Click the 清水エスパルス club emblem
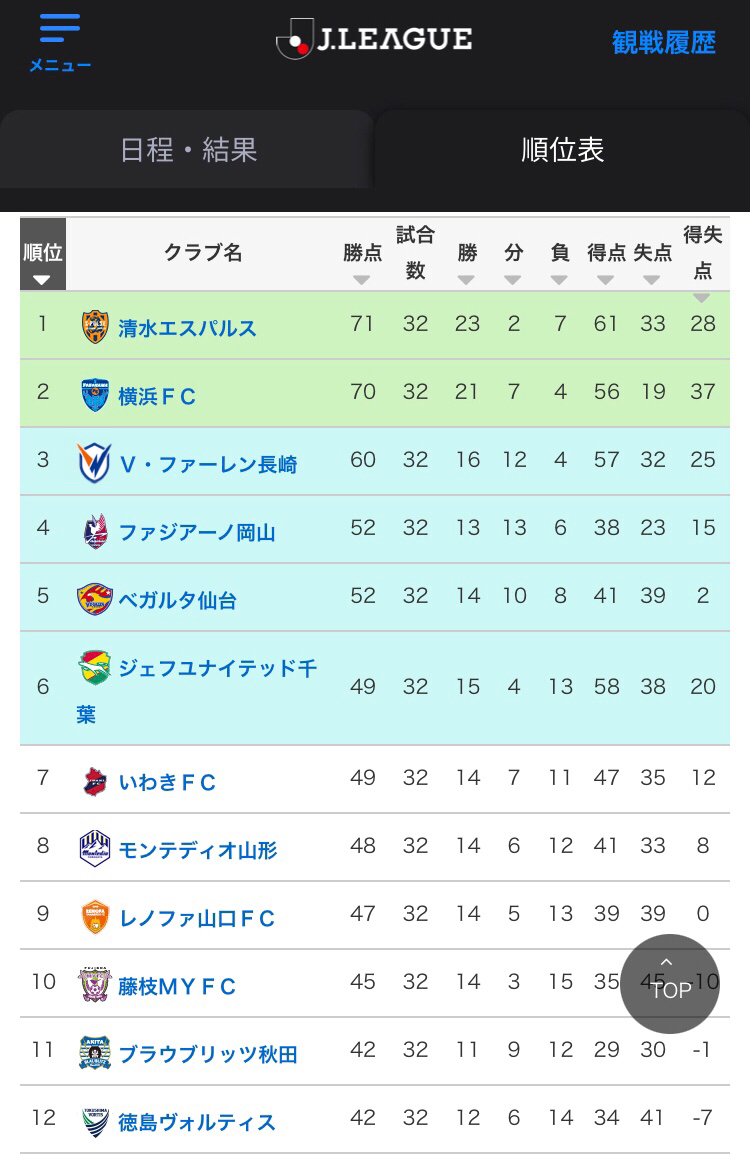This screenshot has height=1154, width=750. click(x=95, y=327)
